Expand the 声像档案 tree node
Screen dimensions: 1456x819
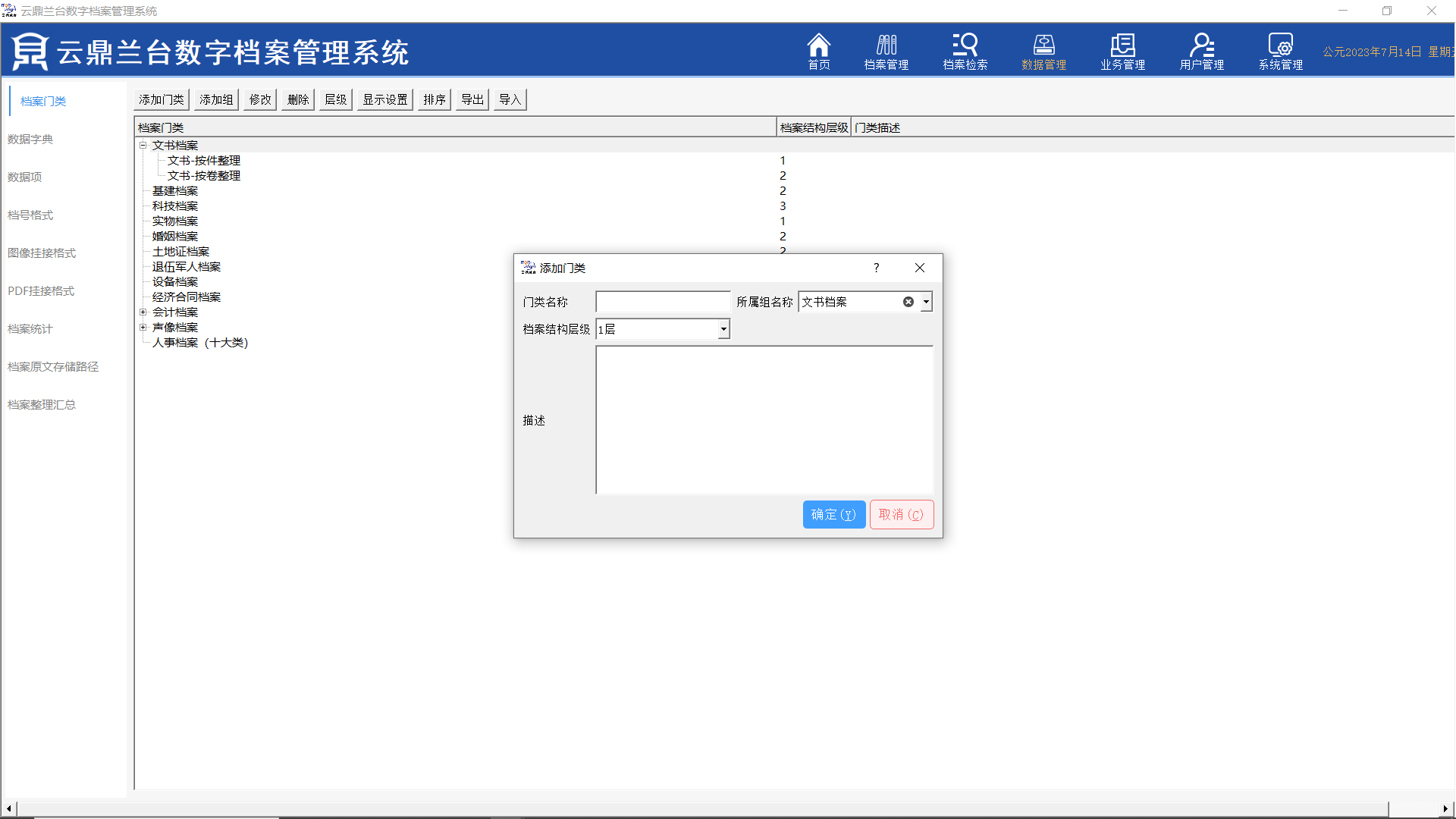143,327
